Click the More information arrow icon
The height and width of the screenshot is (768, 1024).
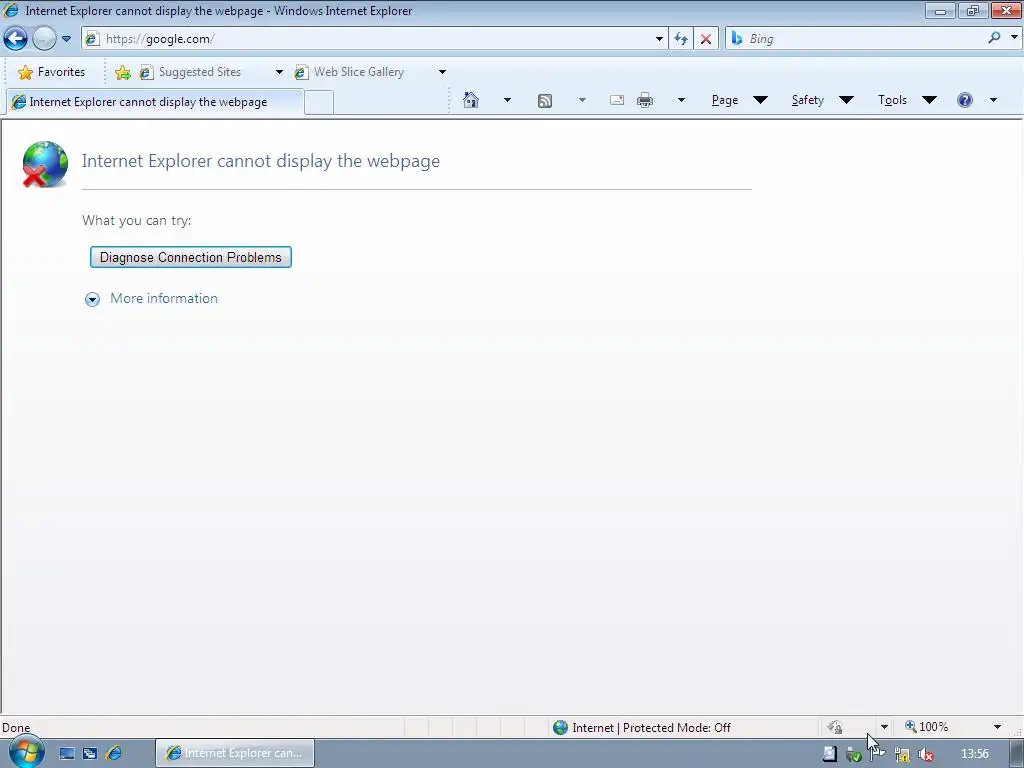(x=92, y=299)
